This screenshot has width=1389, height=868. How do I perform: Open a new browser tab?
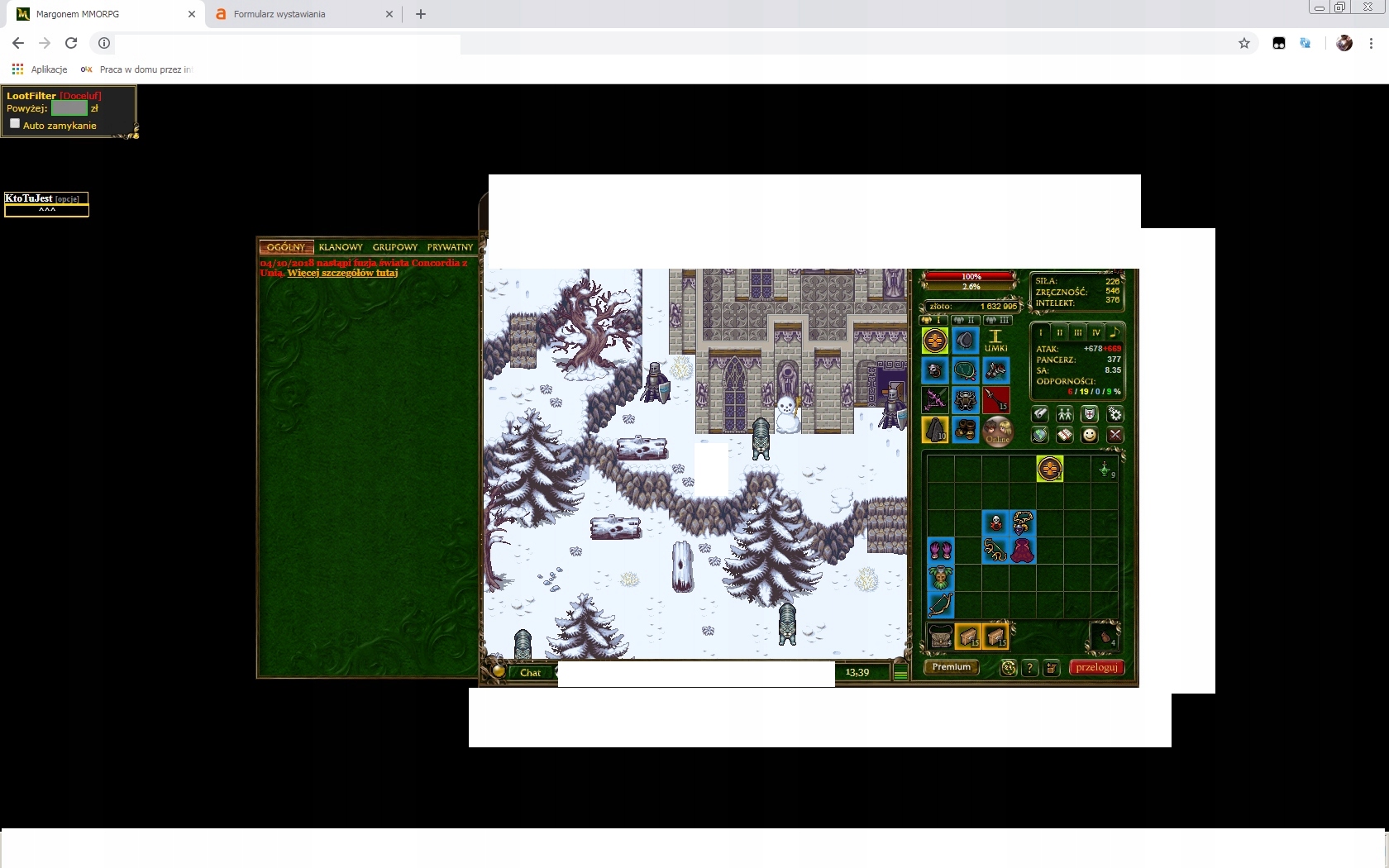(420, 14)
